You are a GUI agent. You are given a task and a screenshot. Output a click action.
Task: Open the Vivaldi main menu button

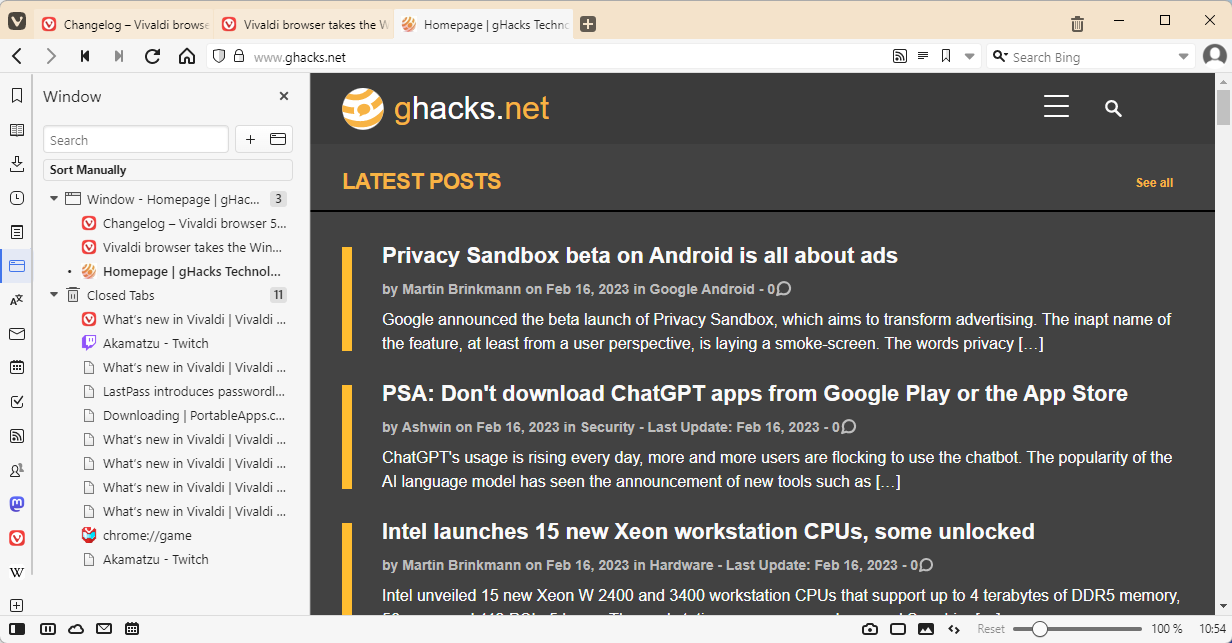click(17, 22)
